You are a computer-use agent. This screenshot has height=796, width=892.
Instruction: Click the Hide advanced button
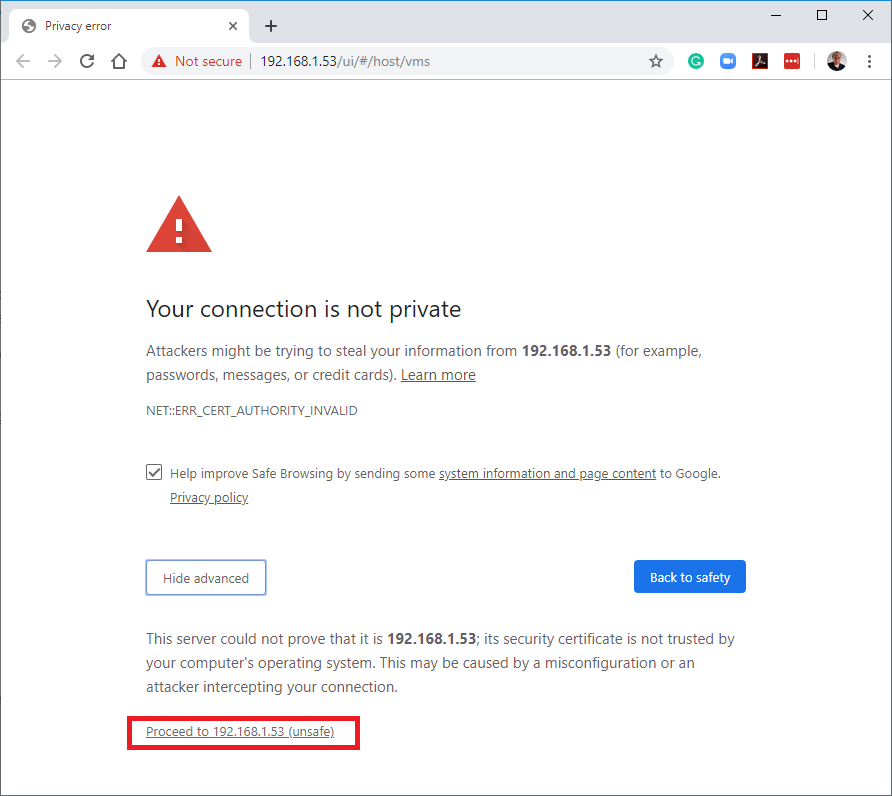click(x=206, y=578)
